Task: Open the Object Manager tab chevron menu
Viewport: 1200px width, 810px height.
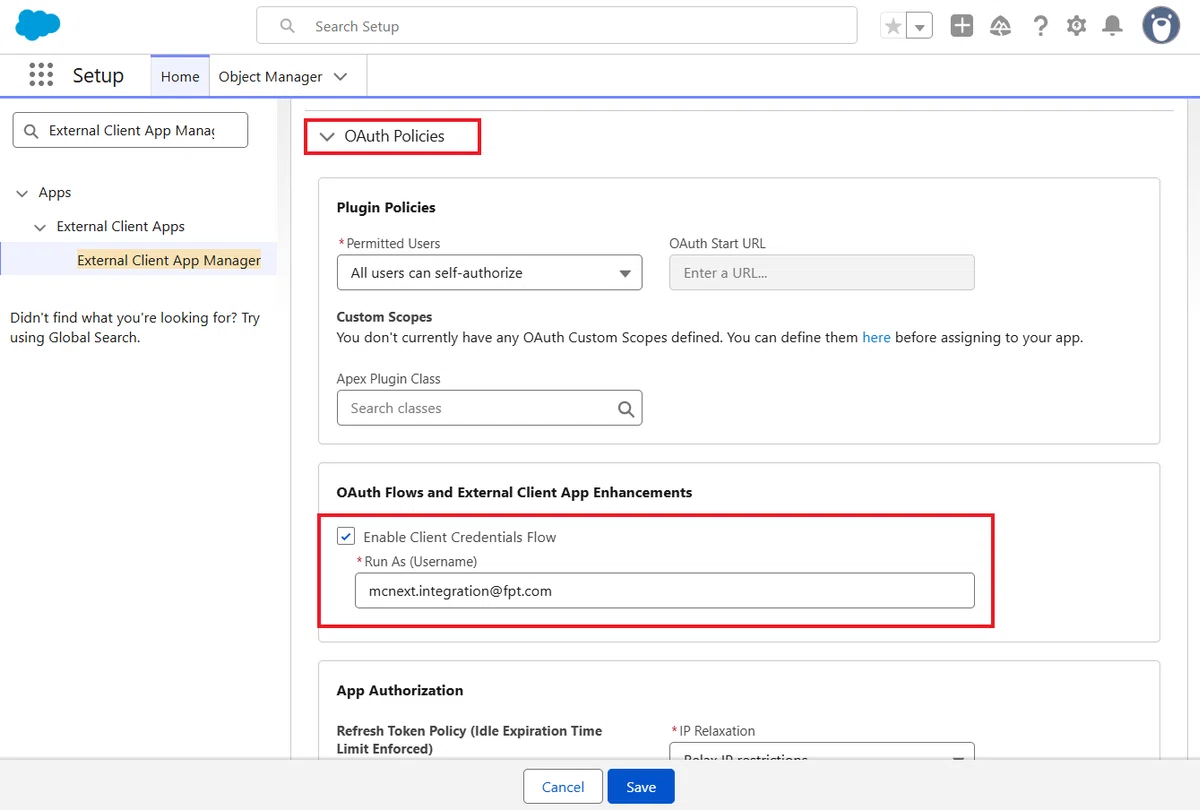Action: (x=341, y=76)
